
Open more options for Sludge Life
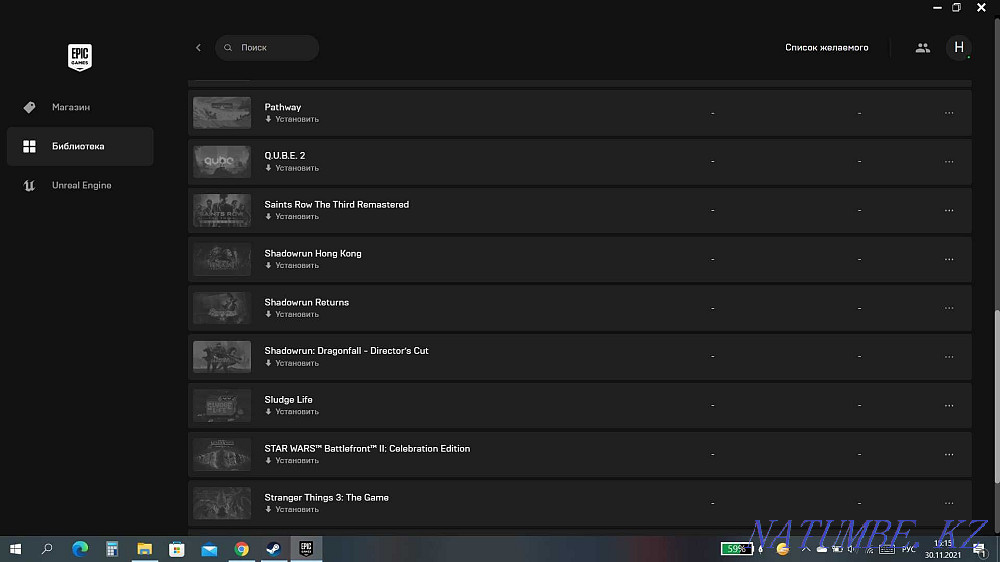coord(949,406)
